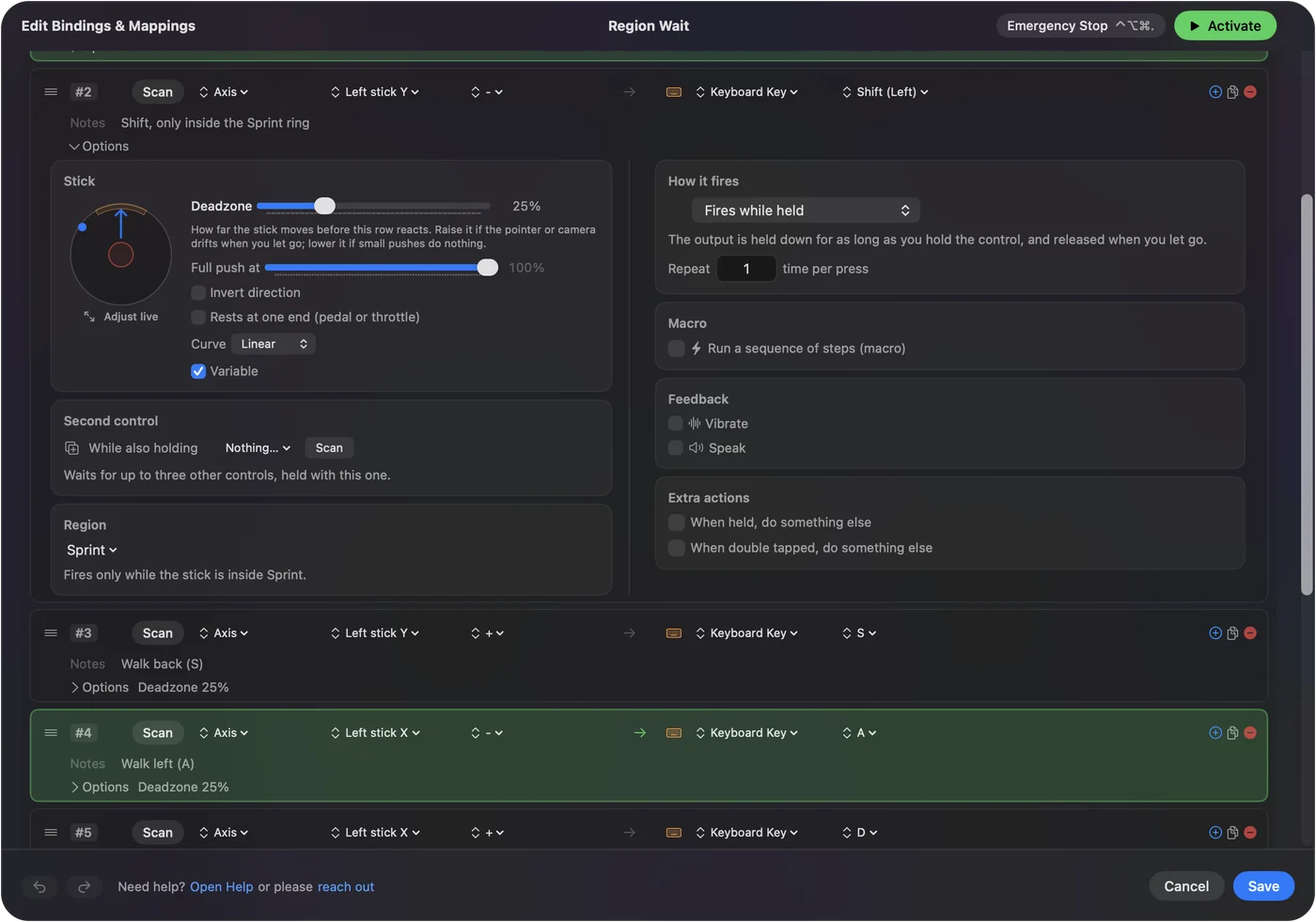The width and height of the screenshot is (1316, 922).
Task: Click the Save button
Action: click(x=1263, y=886)
